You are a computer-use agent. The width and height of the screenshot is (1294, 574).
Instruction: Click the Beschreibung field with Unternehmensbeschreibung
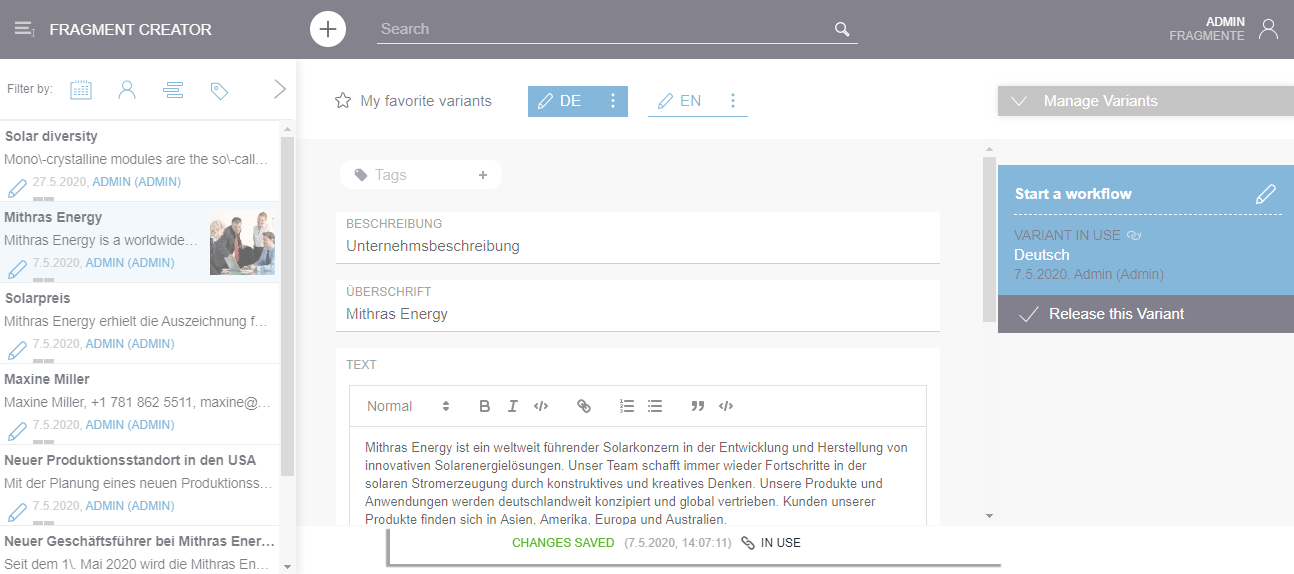click(638, 237)
